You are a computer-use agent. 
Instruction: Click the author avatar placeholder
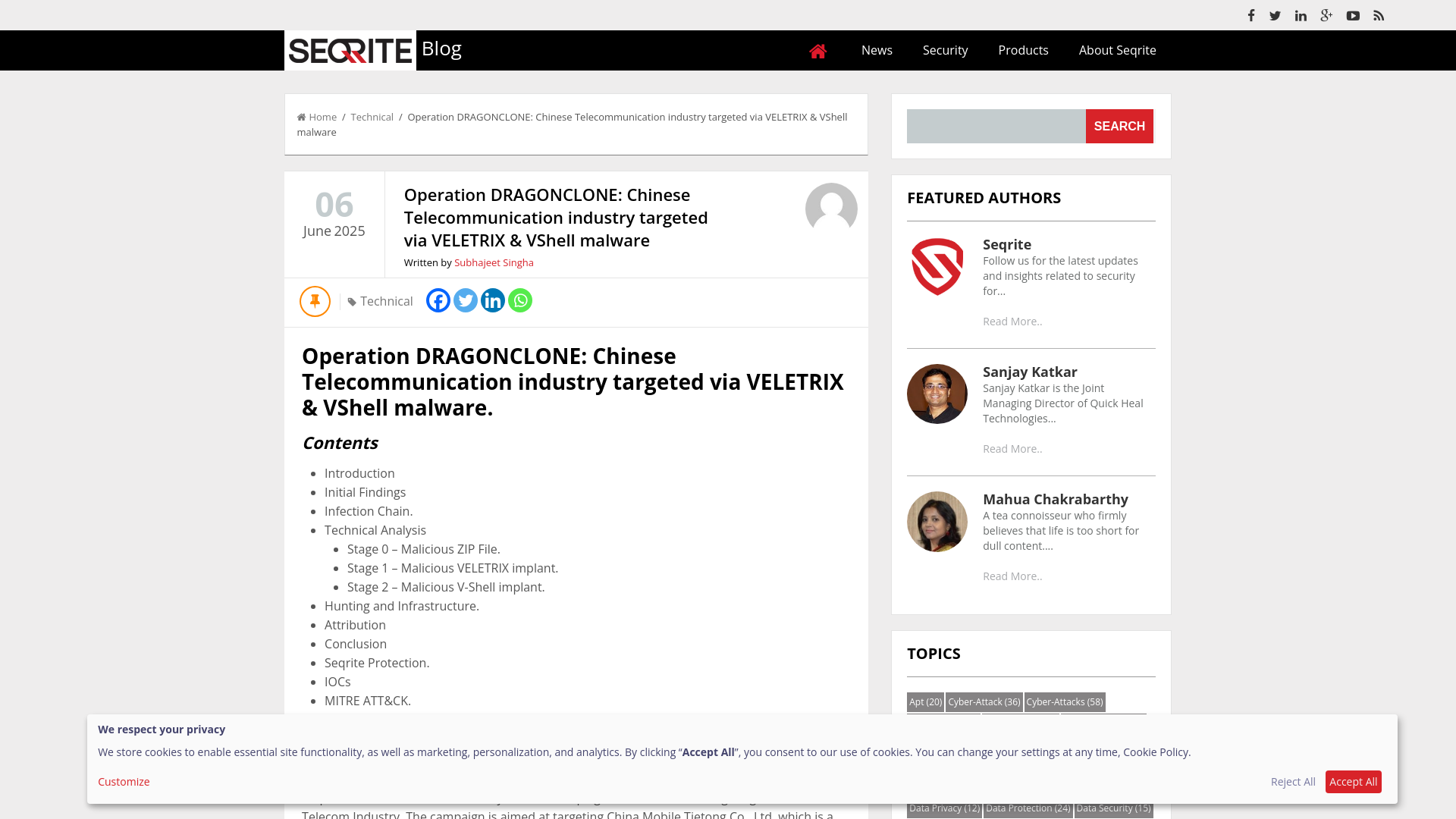click(x=831, y=209)
